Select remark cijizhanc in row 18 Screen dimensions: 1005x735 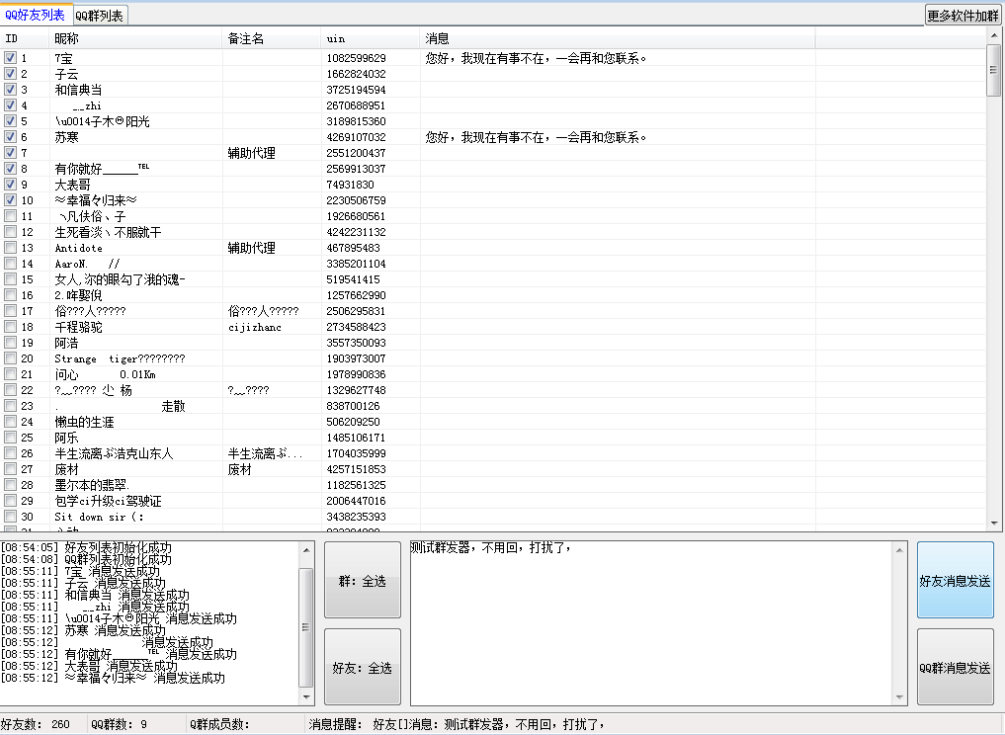tap(254, 327)
